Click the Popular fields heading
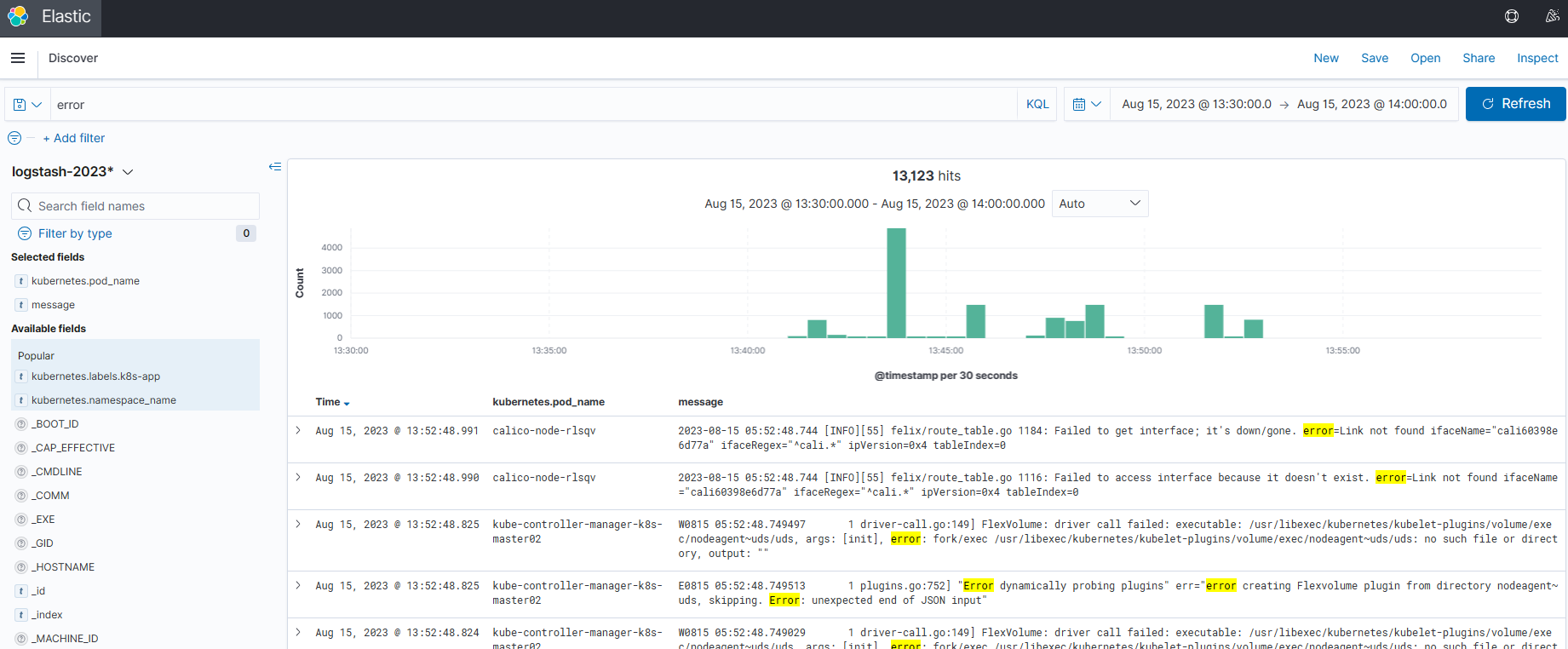Screen dimensions: 1568x649 (x=36, y=356)
